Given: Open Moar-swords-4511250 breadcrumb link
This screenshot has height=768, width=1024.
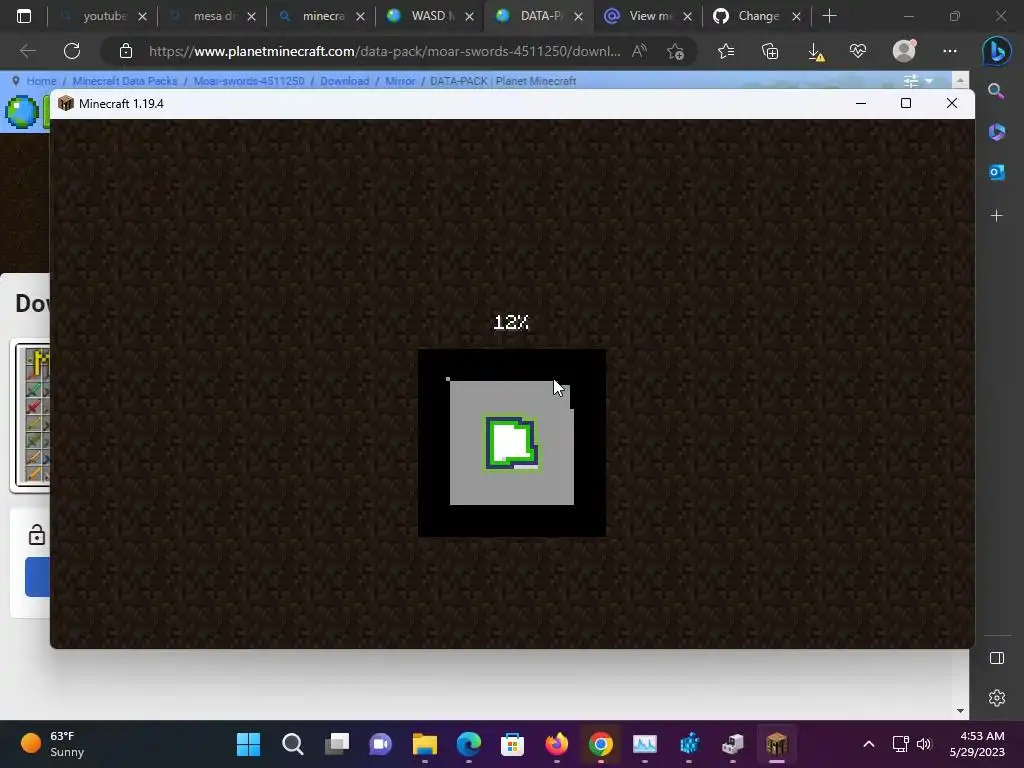Looking at the screenshot, I should (x=249, y=81).
